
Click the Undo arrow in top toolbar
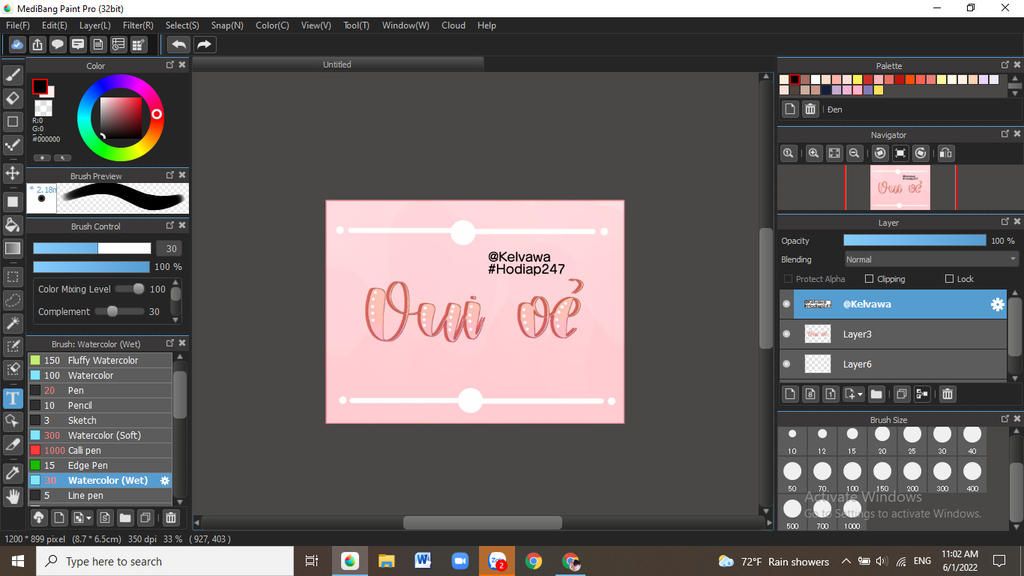click(x=178, y=44)
